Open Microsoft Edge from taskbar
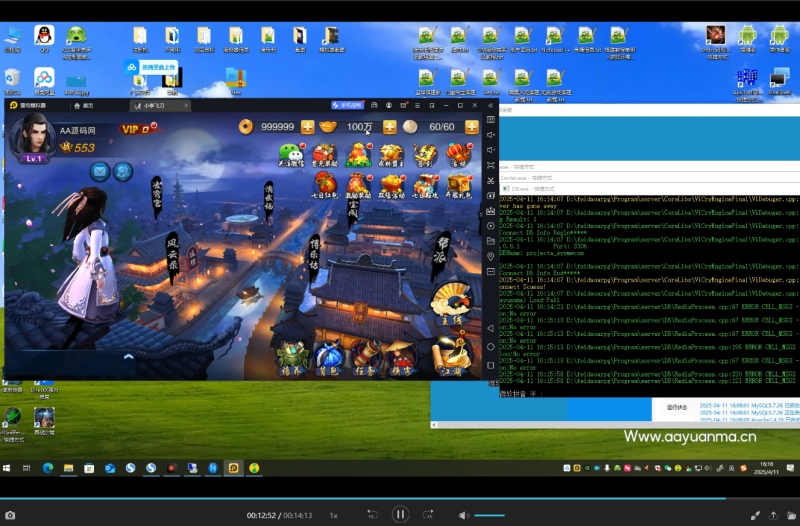This screenshot has width=800, height=526. (48, 468)
